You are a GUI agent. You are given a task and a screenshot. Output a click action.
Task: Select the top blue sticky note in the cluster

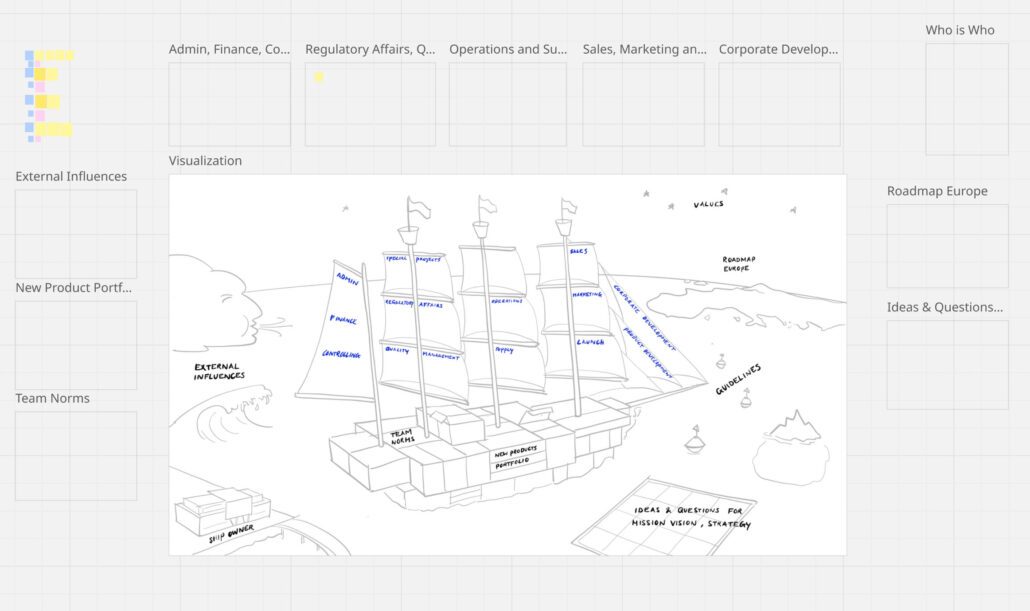(x=30, y=56)
